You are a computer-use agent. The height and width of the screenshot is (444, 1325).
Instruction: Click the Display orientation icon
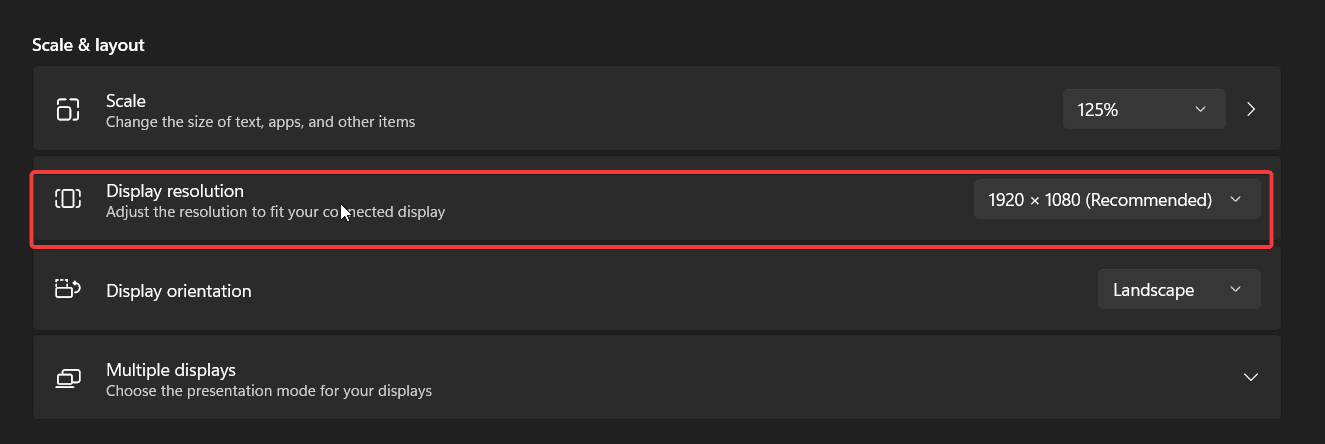tap(67, 289)
